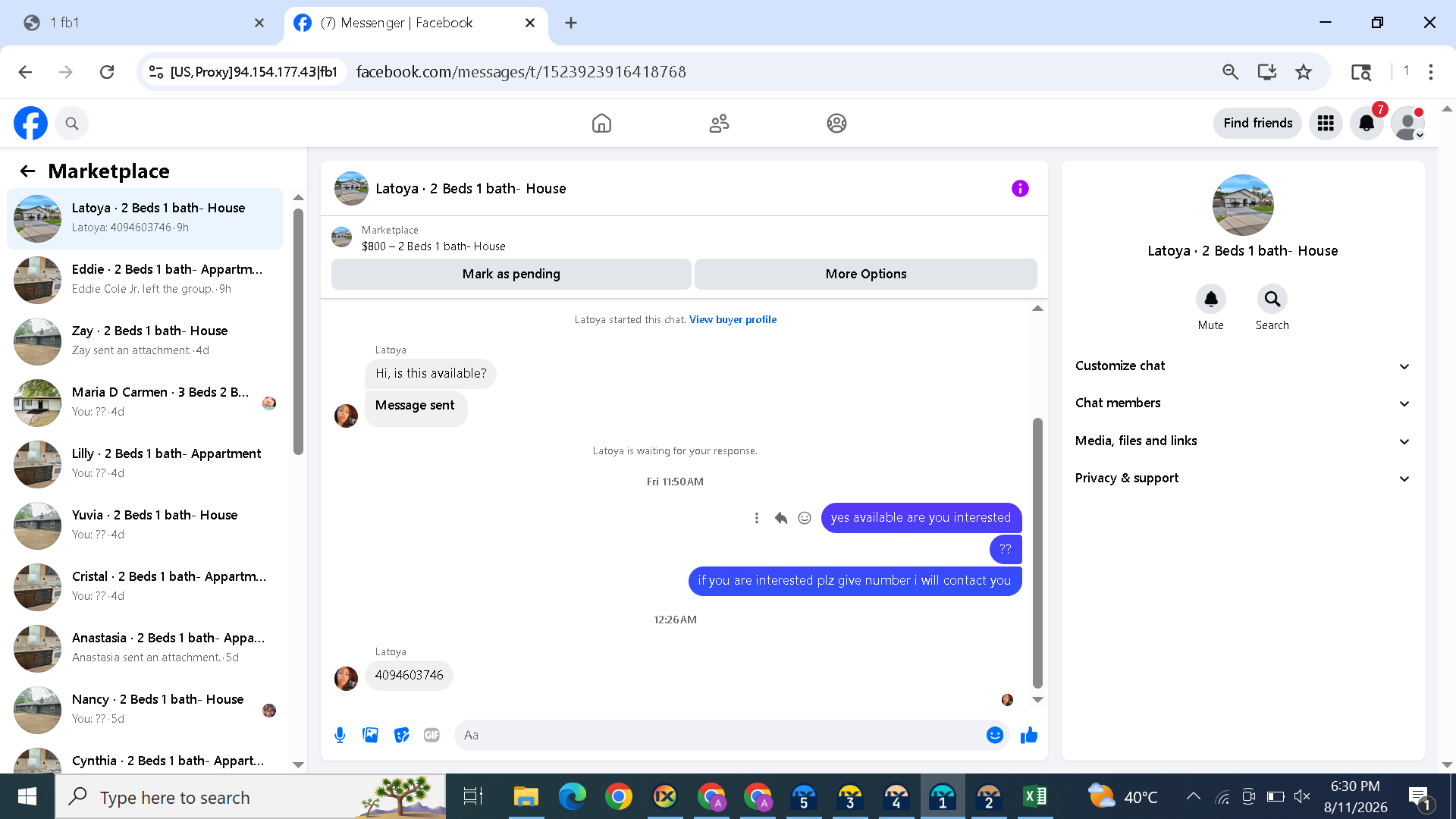This screenshot has height=819, width=1456.
Task: Open the Facebook menu grid icon
Action: pos(1326,123)
